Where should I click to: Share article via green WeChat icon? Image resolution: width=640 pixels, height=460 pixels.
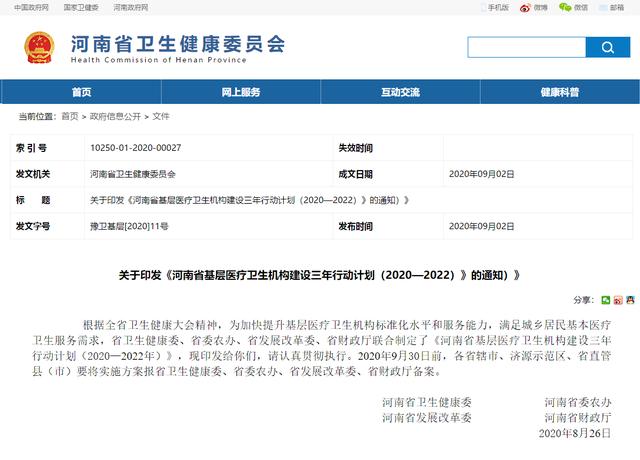coord(606,299)
